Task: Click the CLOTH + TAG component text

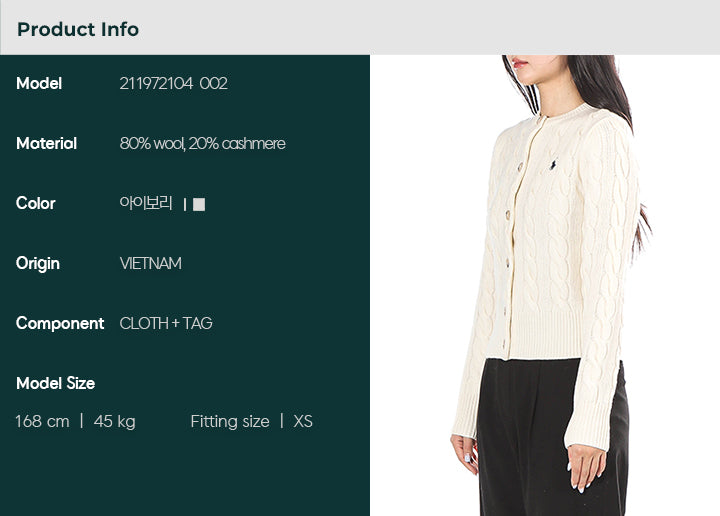Action: click(166, 323)
